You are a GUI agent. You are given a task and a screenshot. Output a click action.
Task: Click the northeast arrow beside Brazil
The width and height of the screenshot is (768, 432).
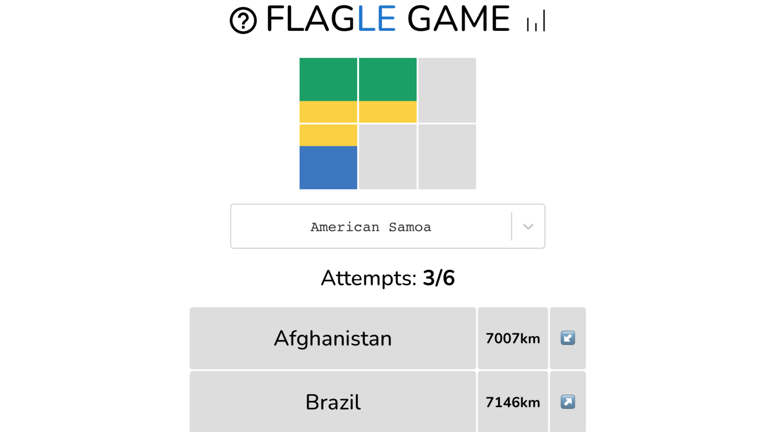pos(567,402)
